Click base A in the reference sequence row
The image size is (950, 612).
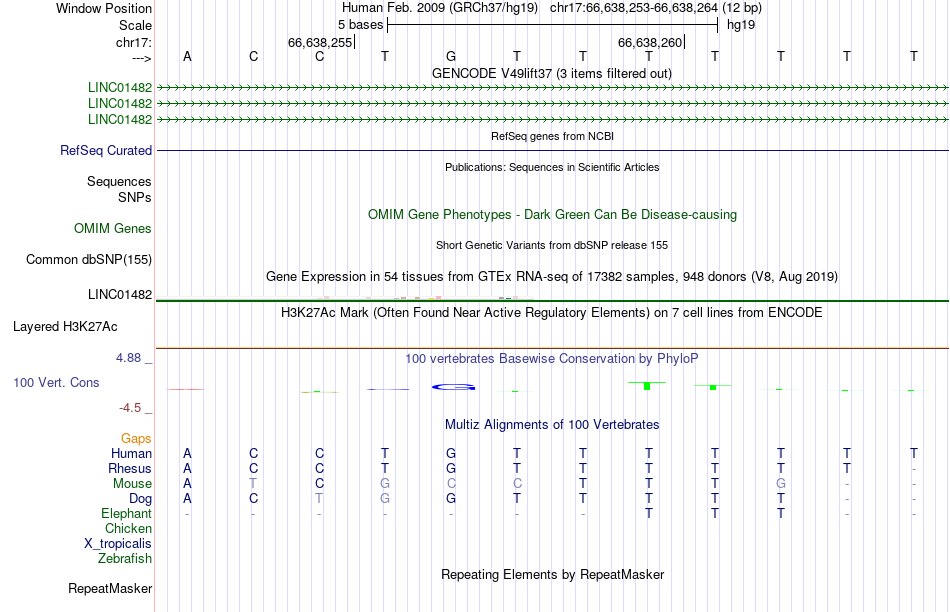pos(187,56)
